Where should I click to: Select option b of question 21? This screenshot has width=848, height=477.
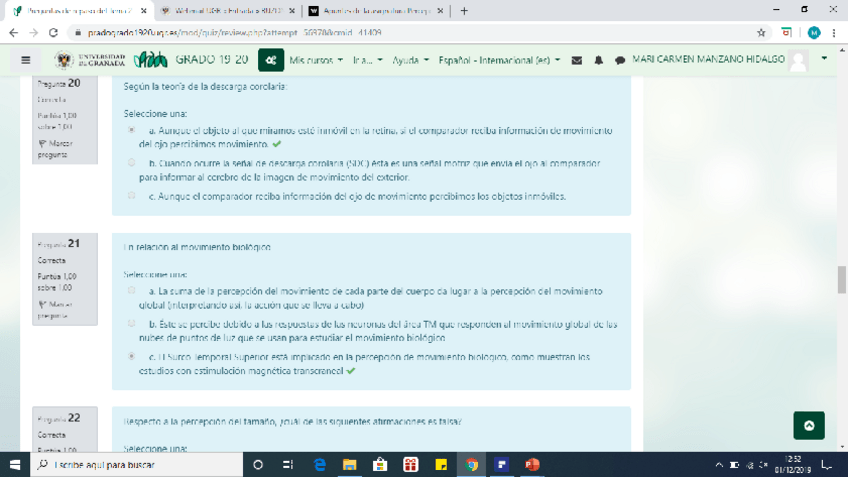click(131, 323)
